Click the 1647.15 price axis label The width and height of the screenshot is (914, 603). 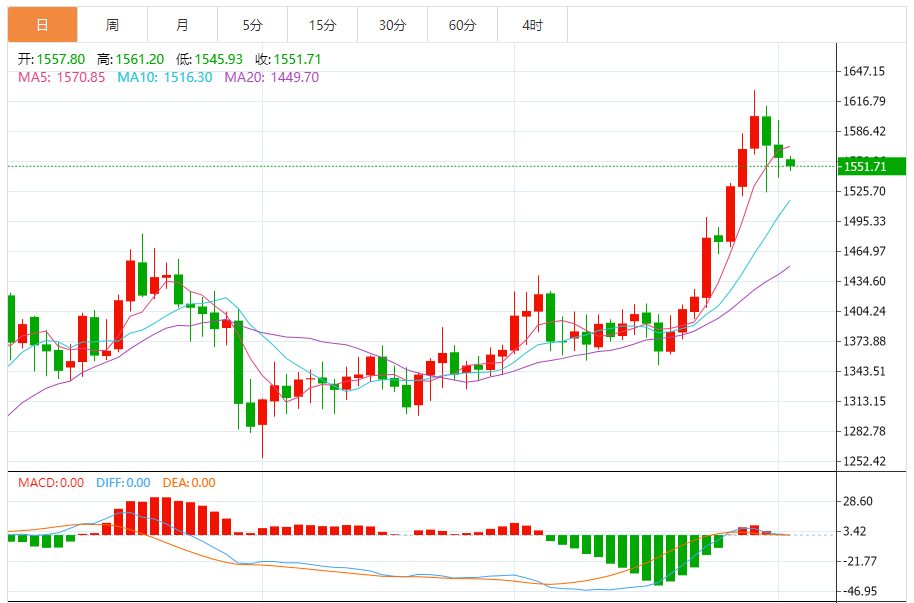point(864,71)
